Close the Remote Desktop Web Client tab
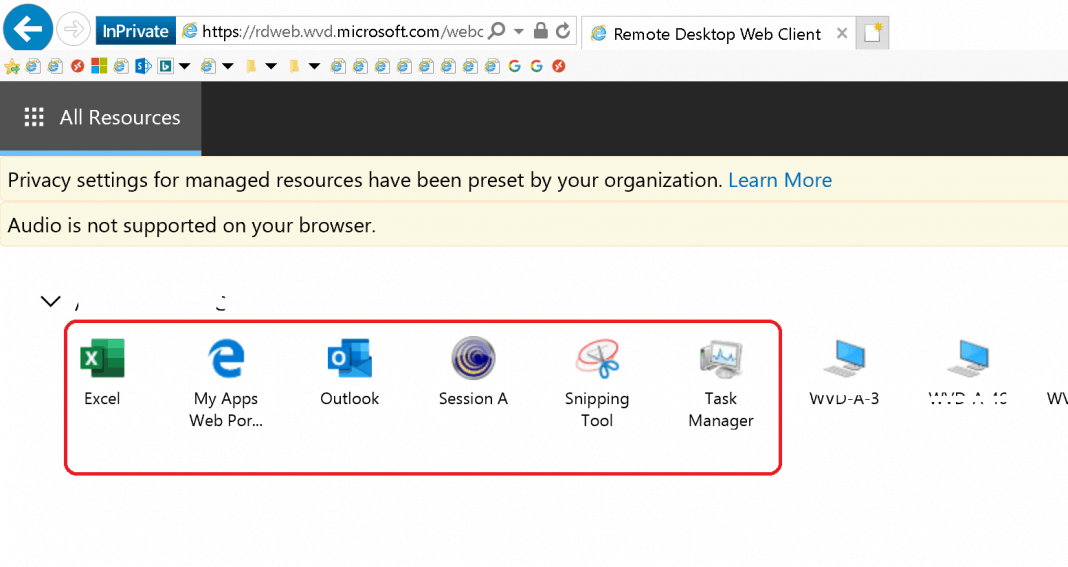 (x=842, y=33)
